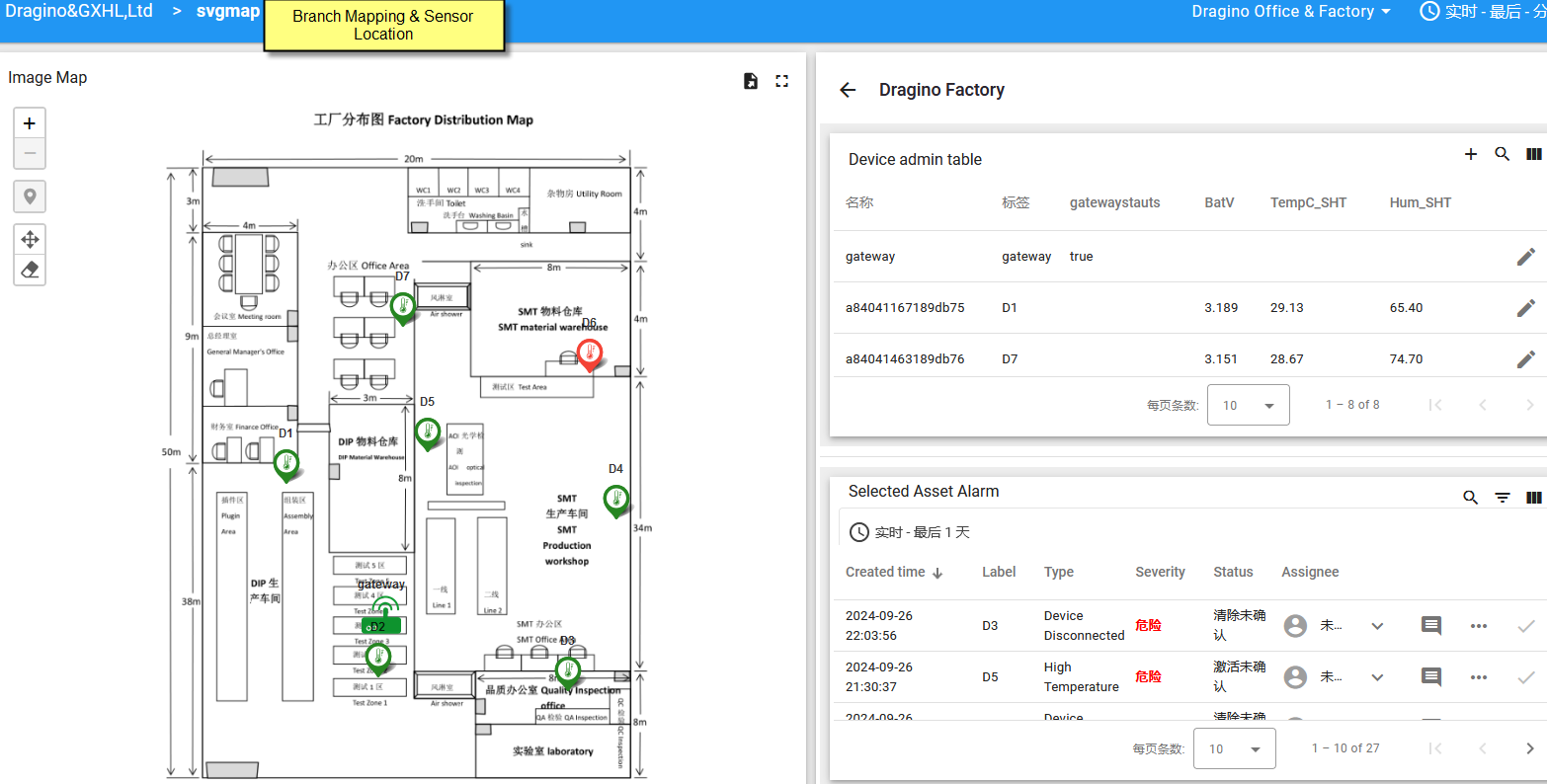Click the svgmap breadcrumb item
1547x784 pixels.
[228, 12]
